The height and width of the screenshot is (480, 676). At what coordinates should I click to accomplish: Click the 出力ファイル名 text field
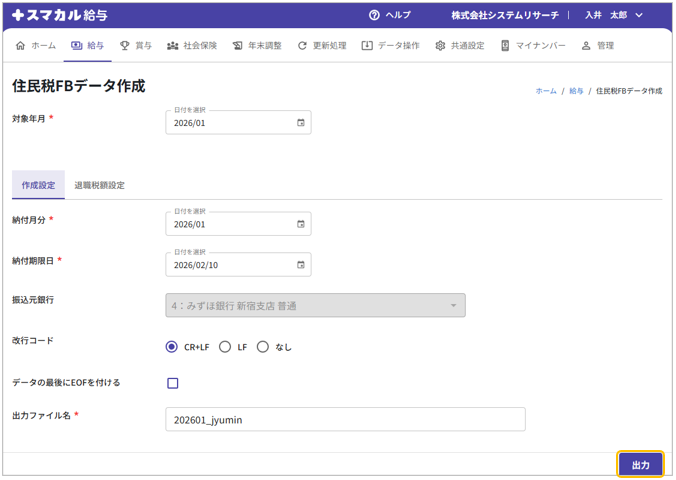click(345, 420)
